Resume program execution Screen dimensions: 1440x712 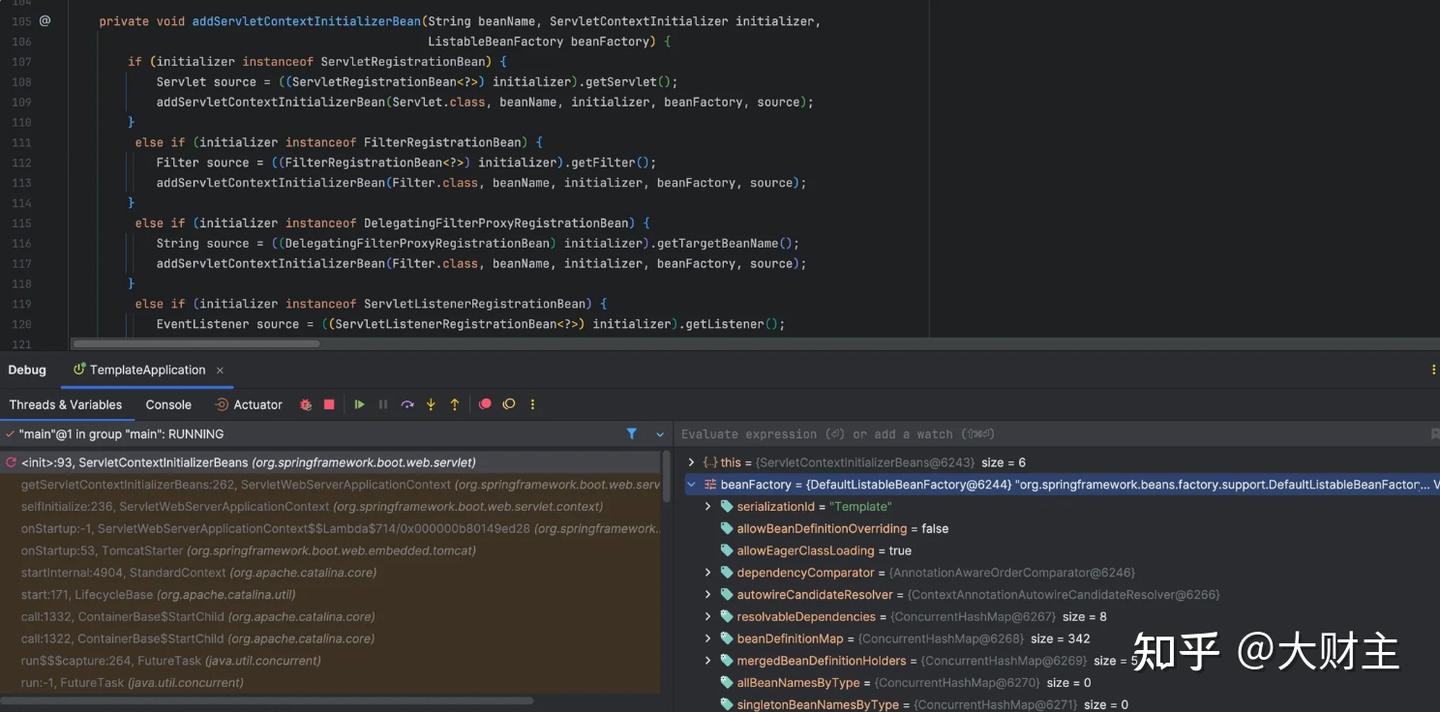pyautogui.click(x=359, y=405)
